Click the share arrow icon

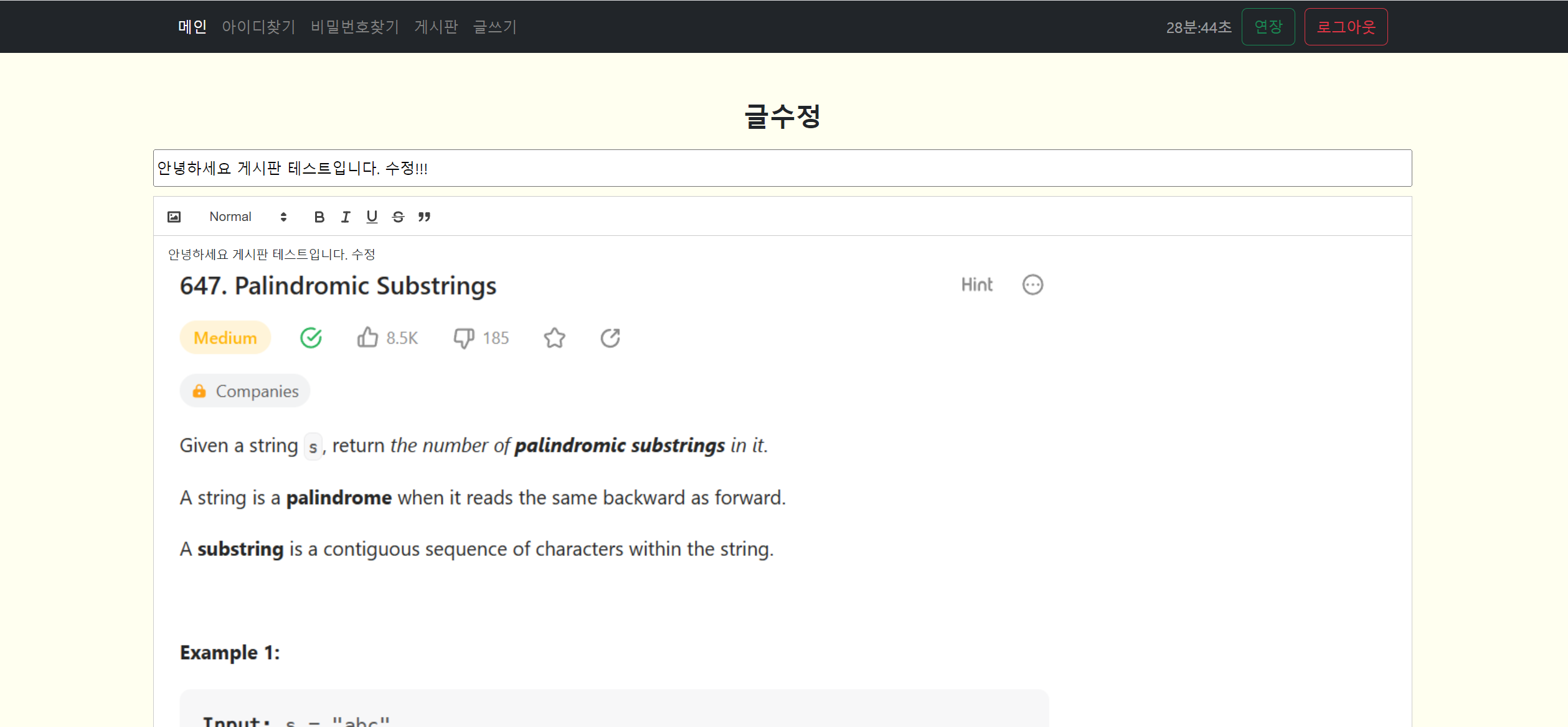[610, 338]
